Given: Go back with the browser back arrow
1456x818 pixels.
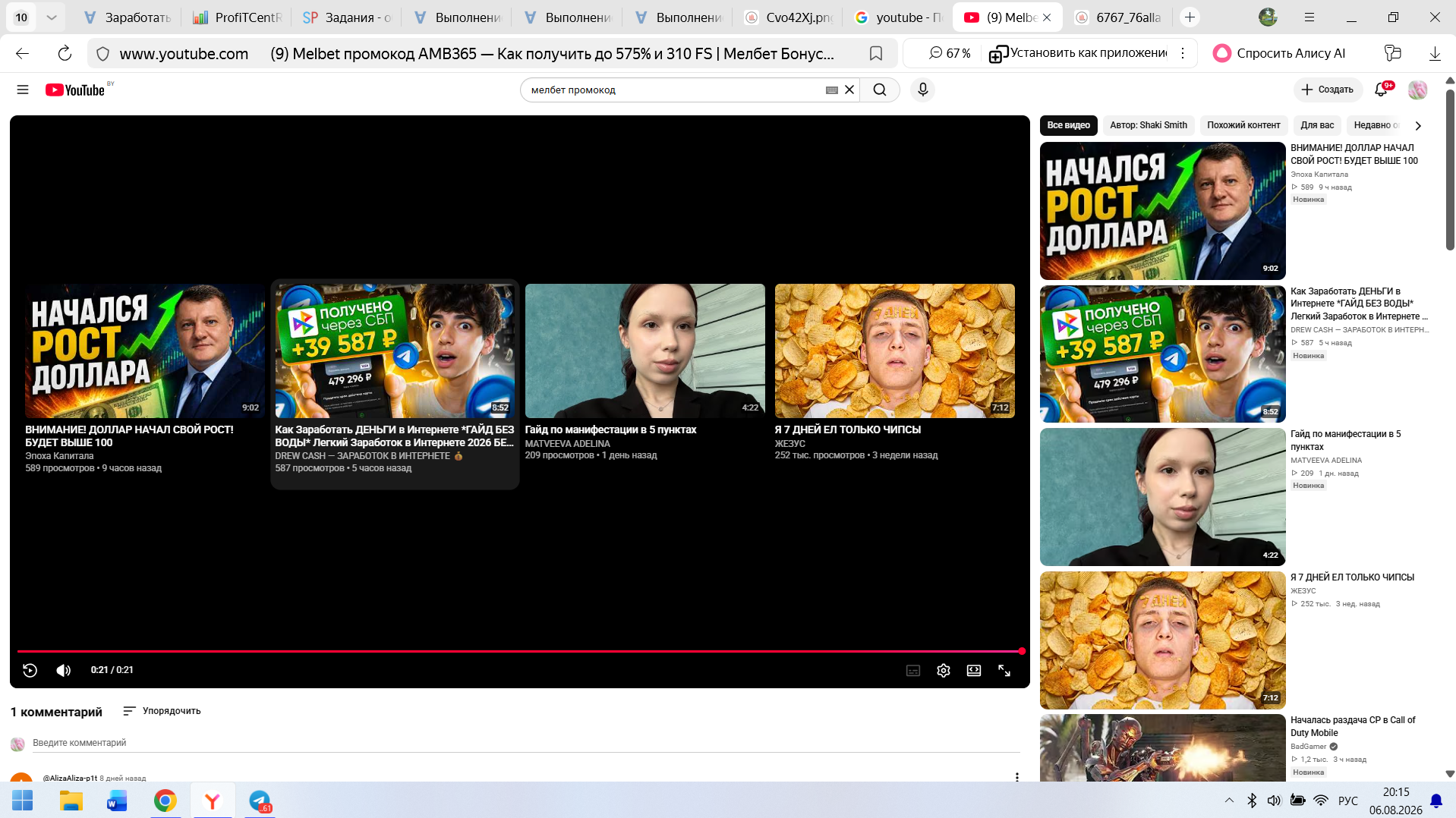Looking at the screenshot, I should tap(22, 53).
